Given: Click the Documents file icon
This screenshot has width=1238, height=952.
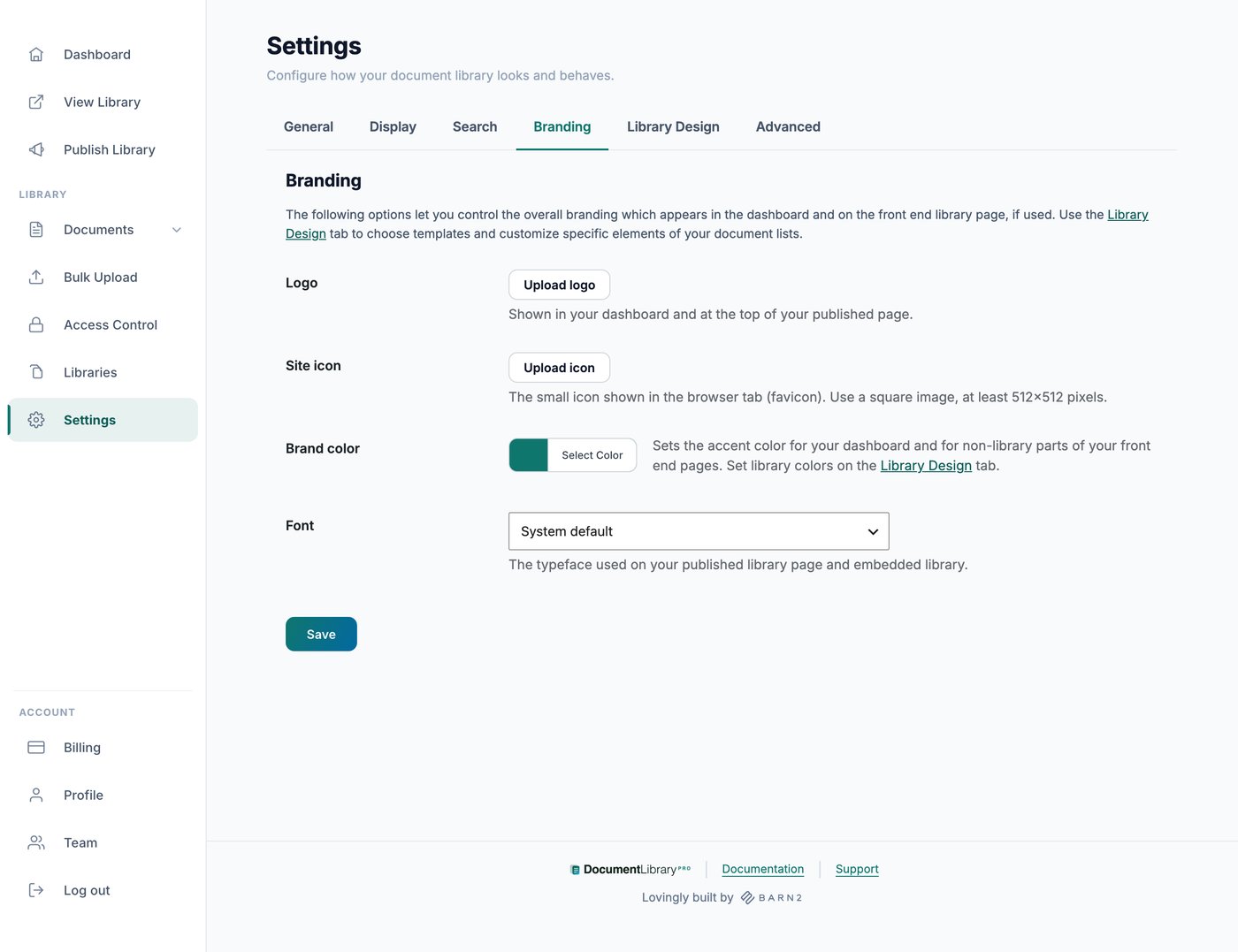Looking at the screenshot, I should [36, 230].
